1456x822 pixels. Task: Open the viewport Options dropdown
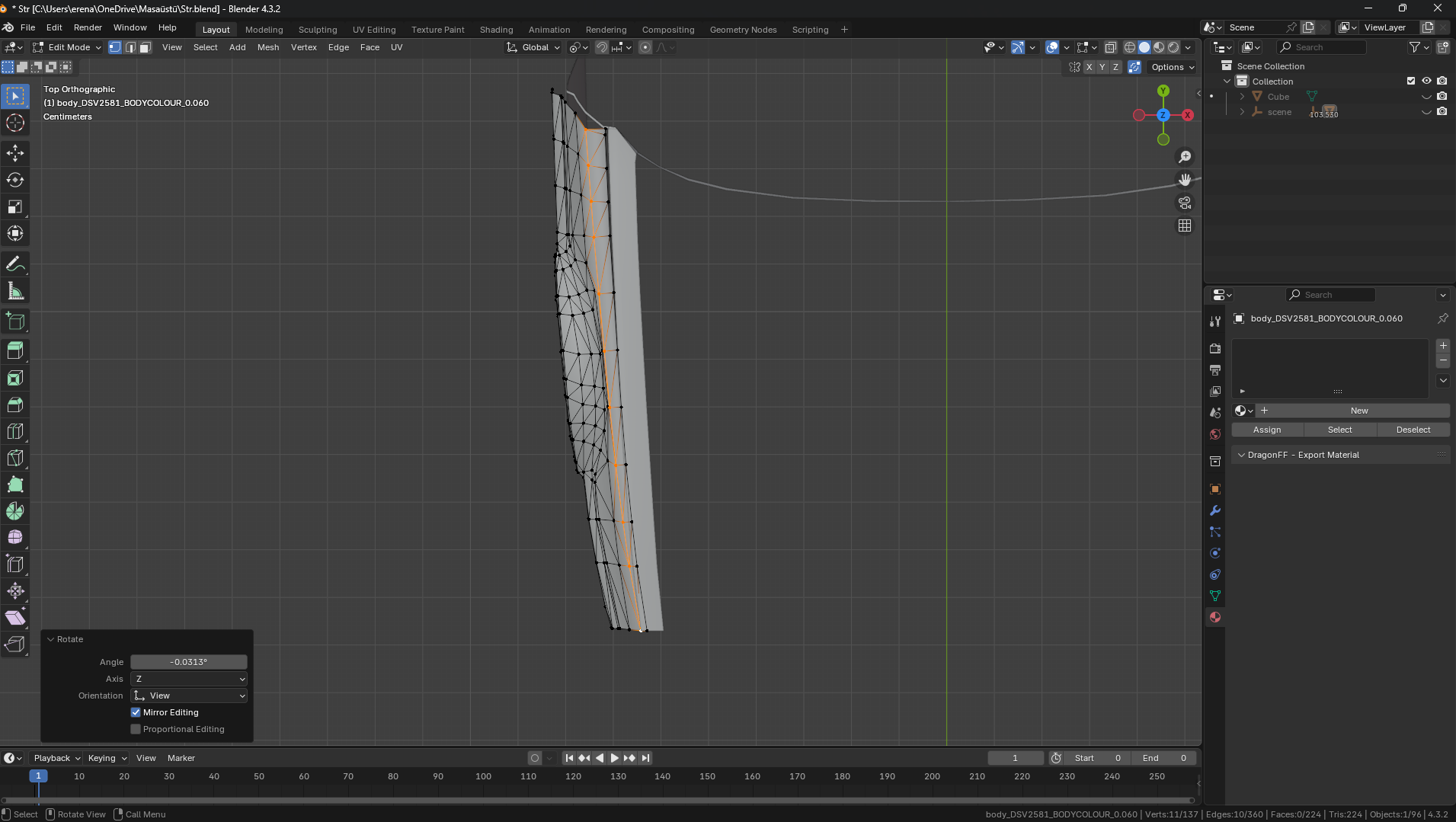click(1173, 67)
